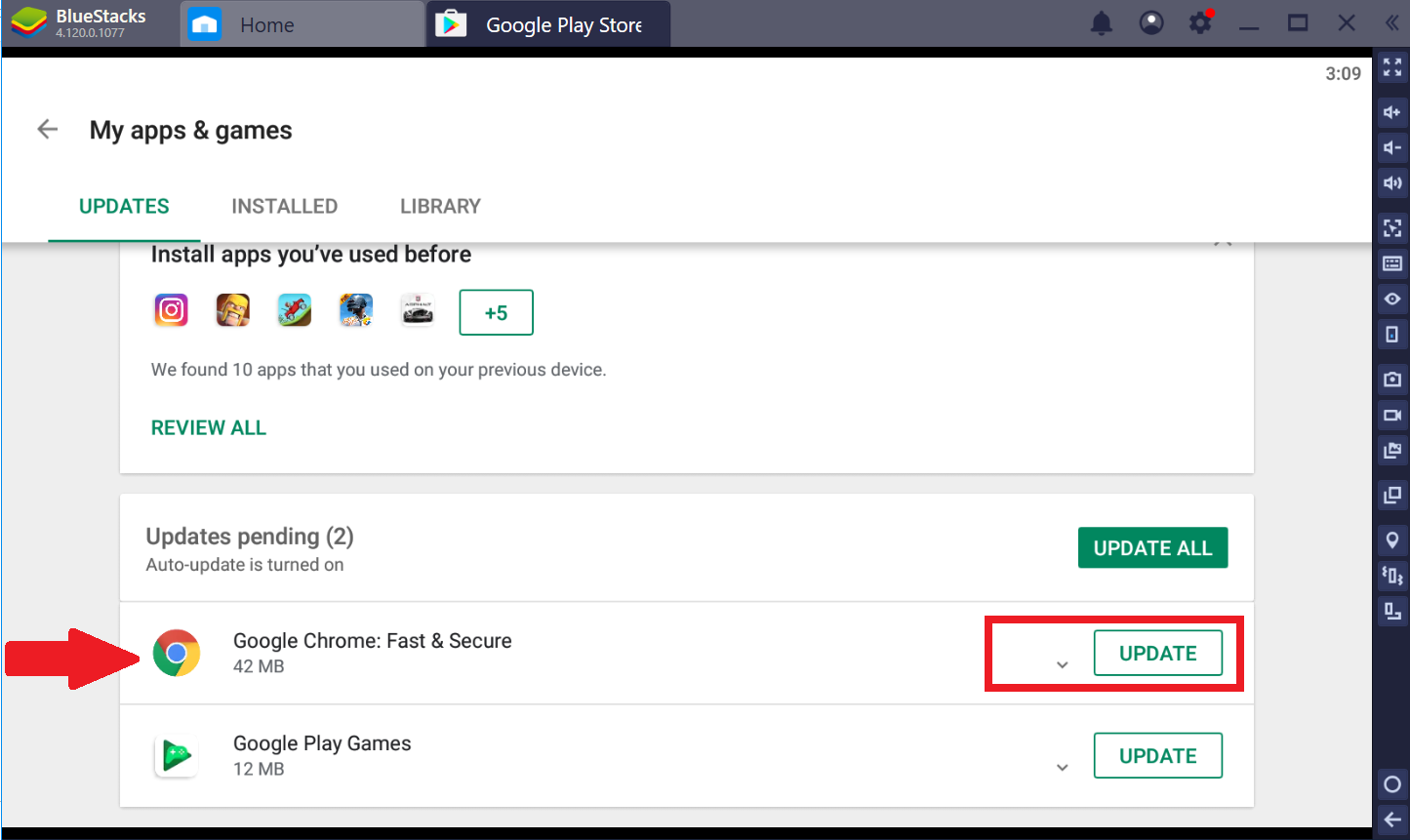This screenshot has width=1410, height=840.
Task: Click UPDATE ALL button
Action: point(1152,547)
